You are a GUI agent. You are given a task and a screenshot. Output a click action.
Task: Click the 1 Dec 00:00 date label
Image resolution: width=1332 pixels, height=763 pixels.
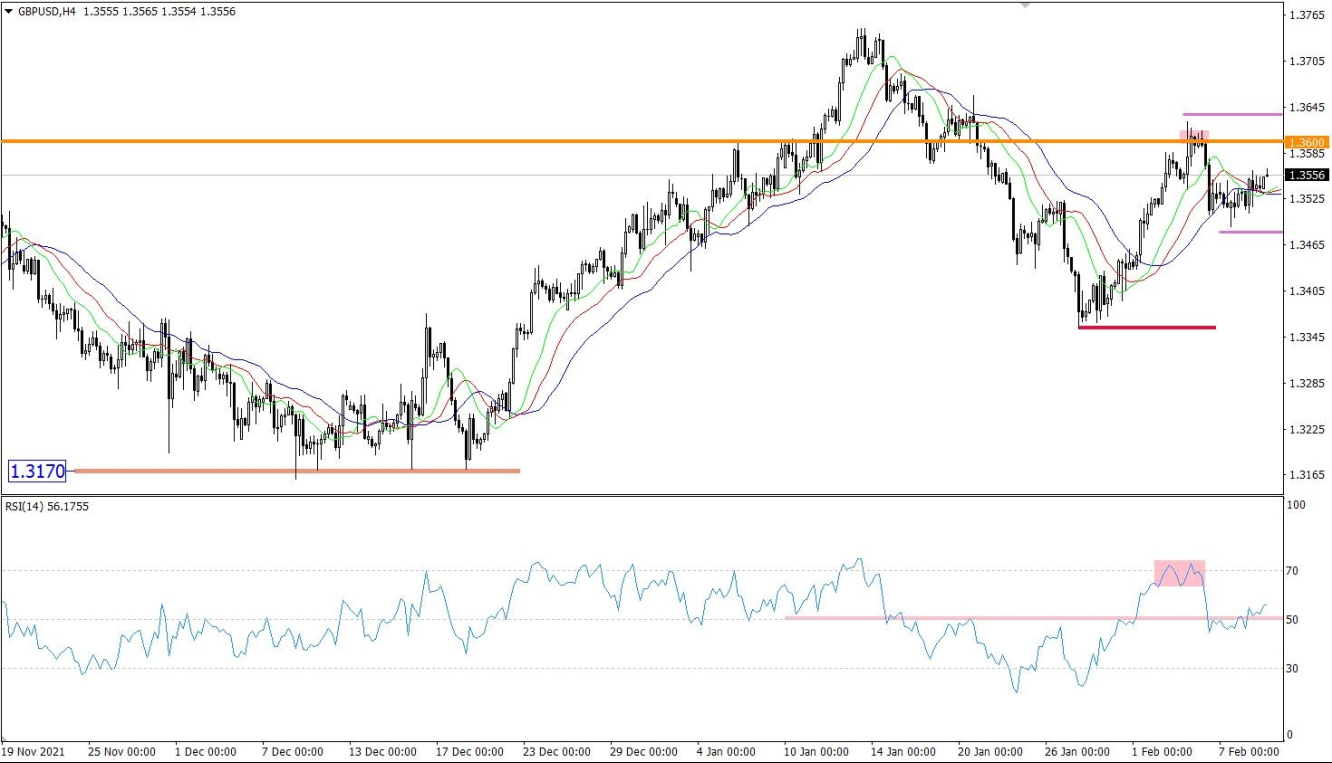tap(208, 751)
